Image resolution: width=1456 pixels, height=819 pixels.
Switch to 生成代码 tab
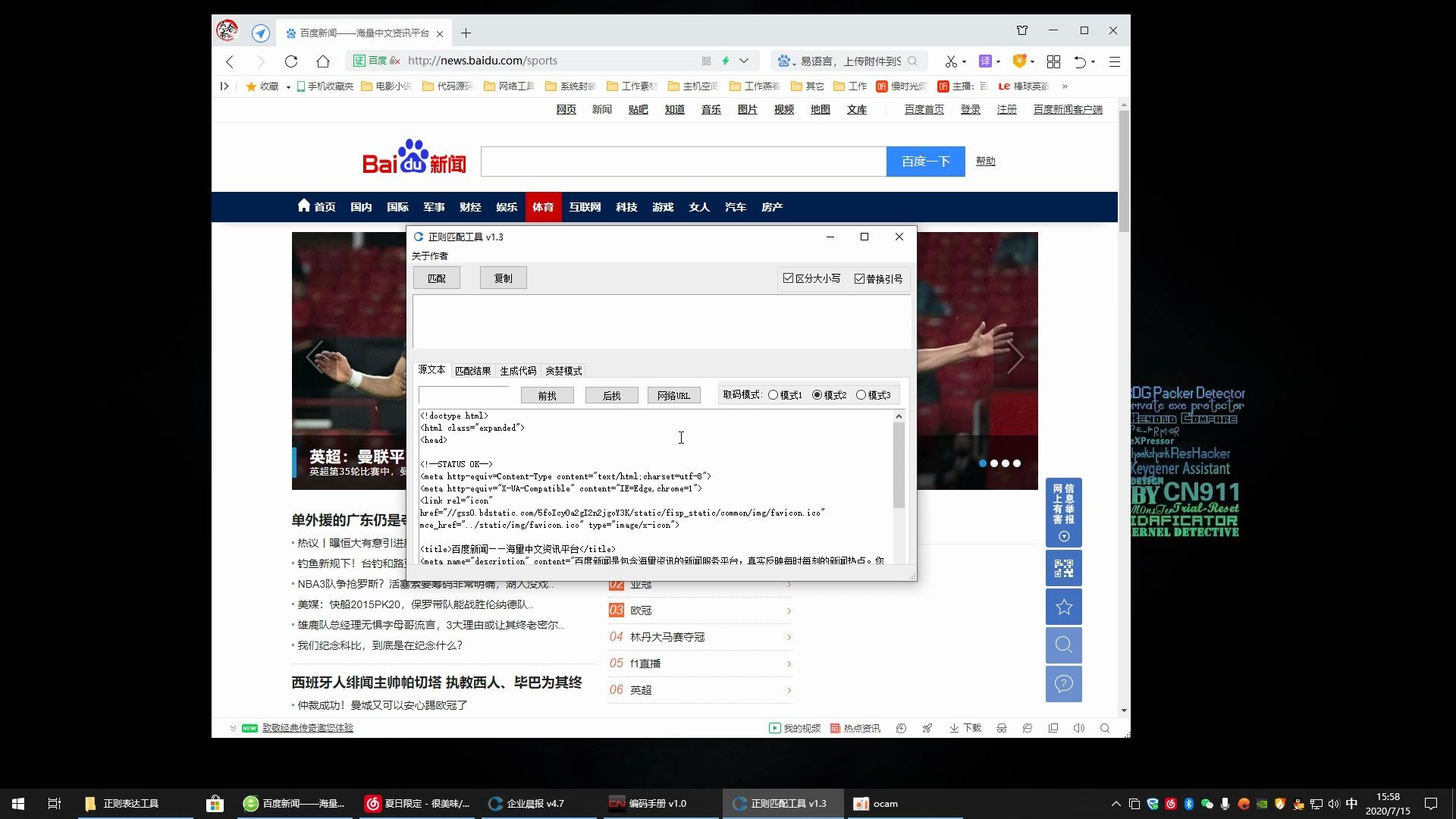pyautogui.click(x=518, y=371)
